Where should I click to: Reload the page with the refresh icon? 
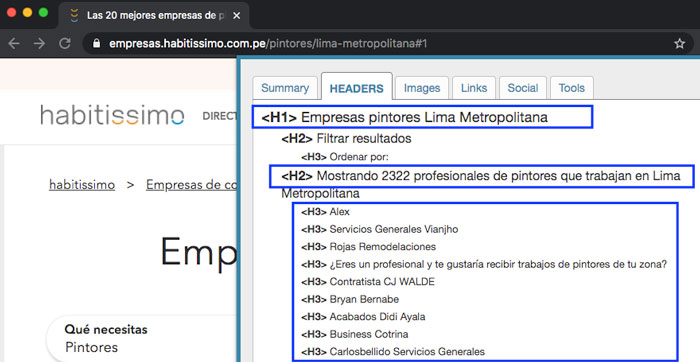pos(65,43)
